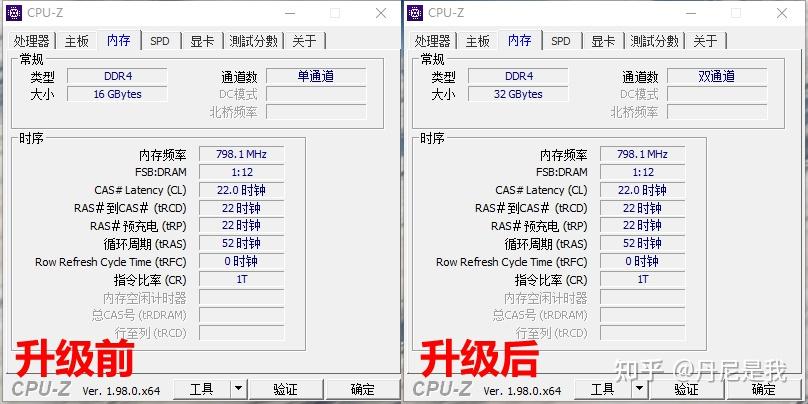
Task: Click Row Refresh Cycle Time label, left window
Action: [x=110, y=262]
